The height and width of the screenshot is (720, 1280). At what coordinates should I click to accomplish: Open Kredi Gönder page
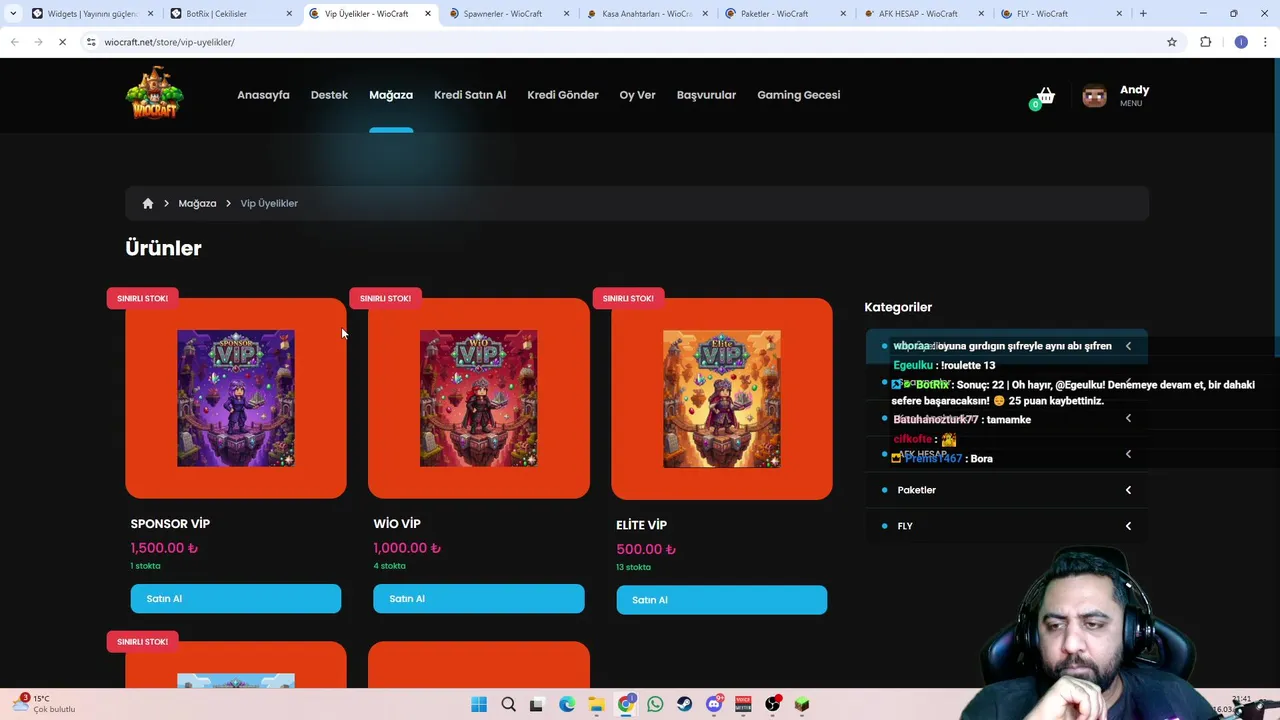563,95
